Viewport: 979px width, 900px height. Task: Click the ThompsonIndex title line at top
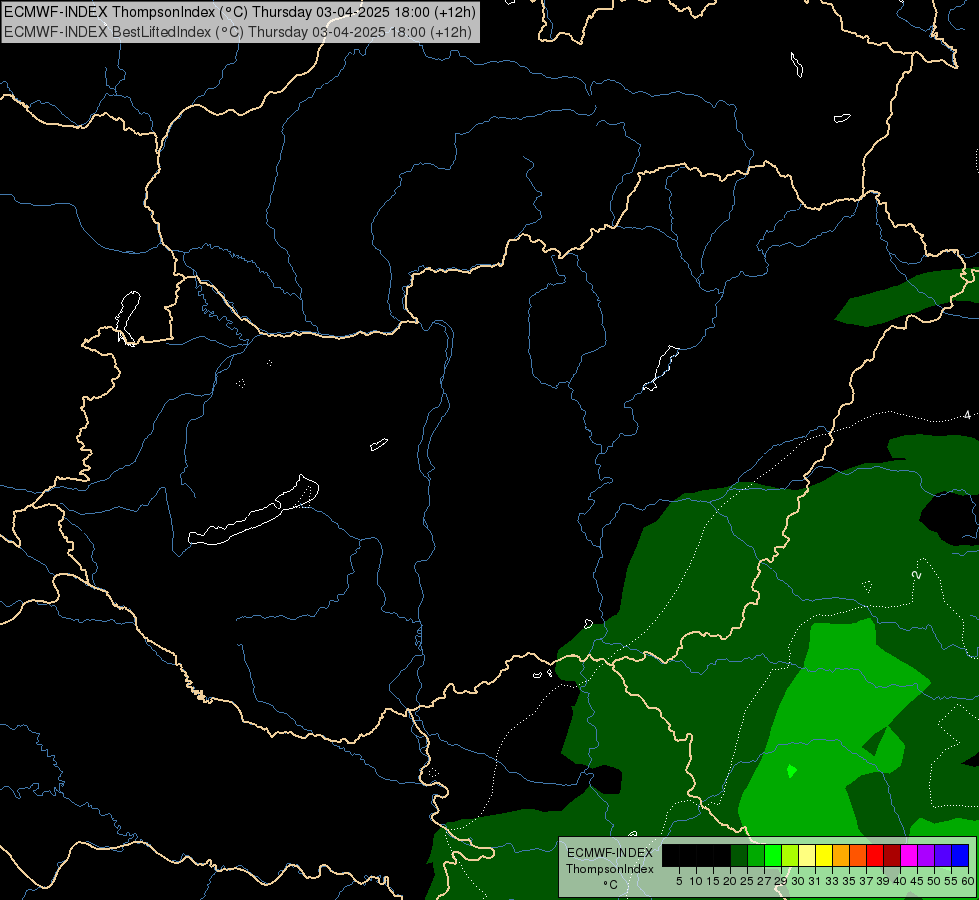tap(240, 12)
